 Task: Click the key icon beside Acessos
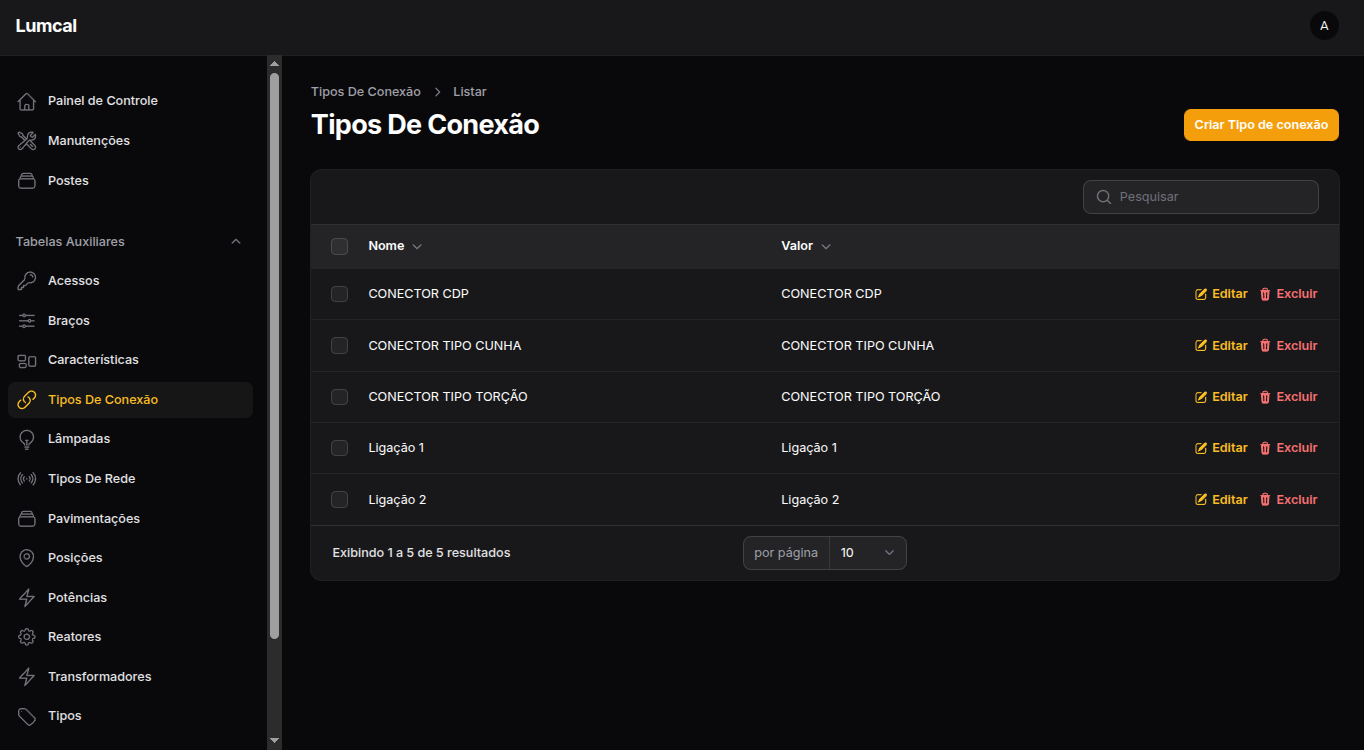coord(27,281)
